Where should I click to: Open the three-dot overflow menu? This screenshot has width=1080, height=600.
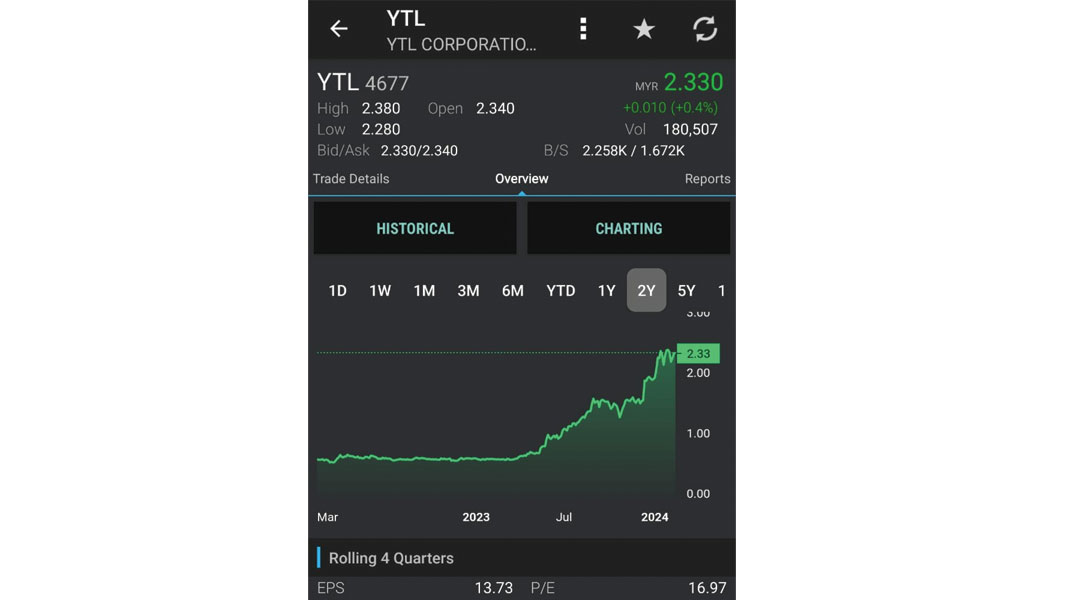pyautogui.click(x=583, y=29)
